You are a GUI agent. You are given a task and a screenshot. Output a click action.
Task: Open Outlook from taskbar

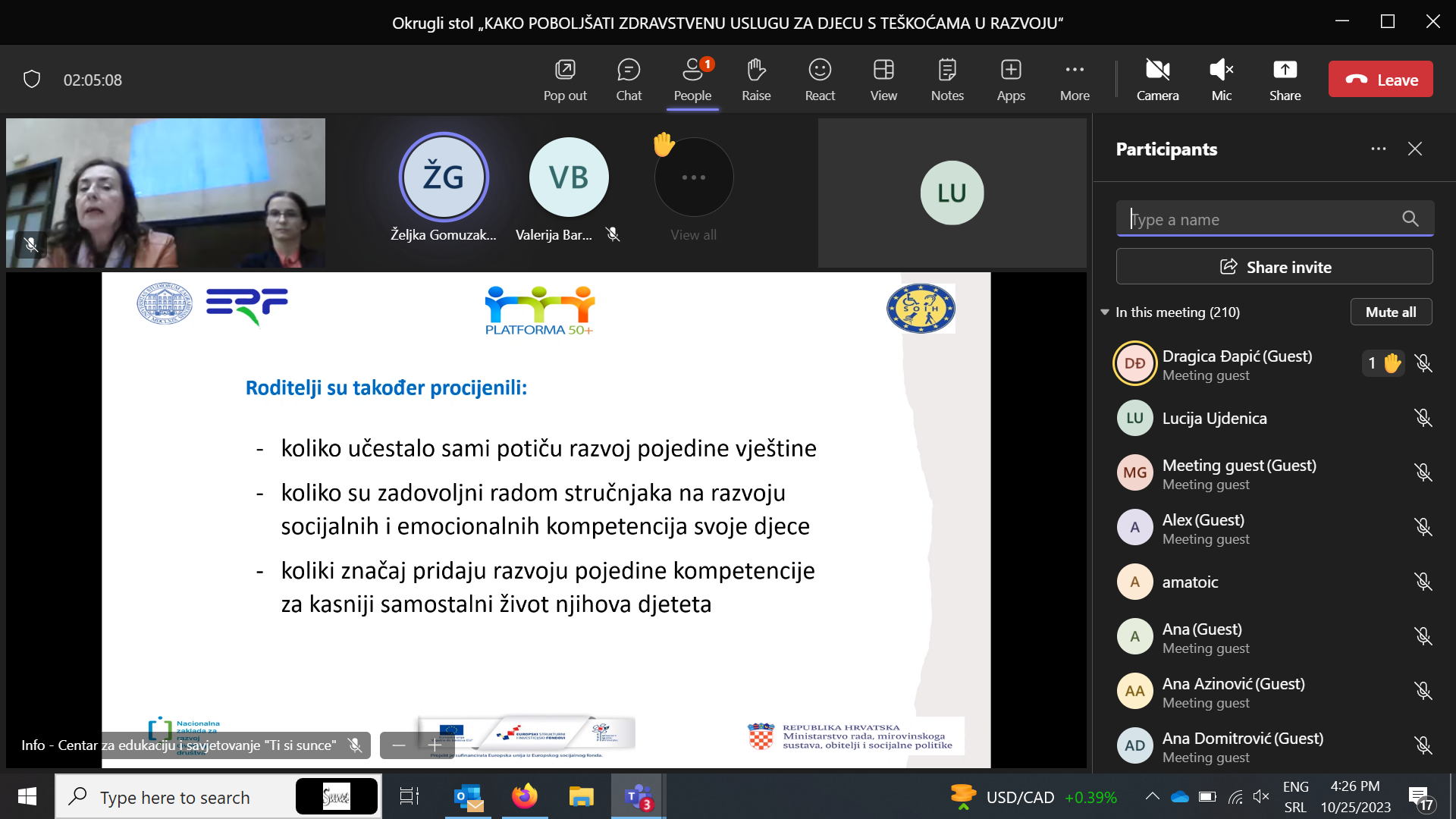[468, 796]
